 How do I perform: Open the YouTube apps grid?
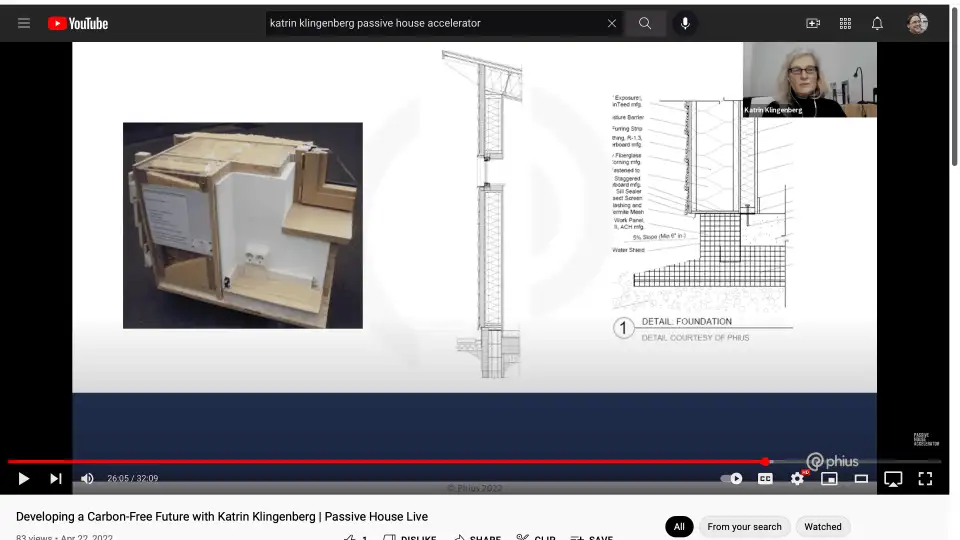pos(845,23)
